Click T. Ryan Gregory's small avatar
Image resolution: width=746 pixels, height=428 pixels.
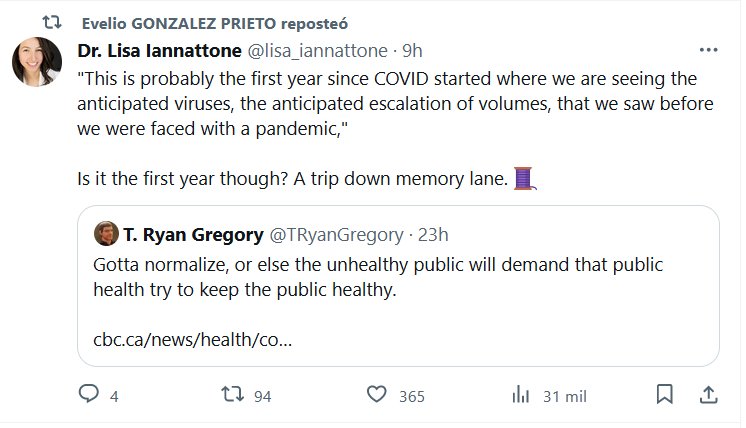click(x=106, y=235)
